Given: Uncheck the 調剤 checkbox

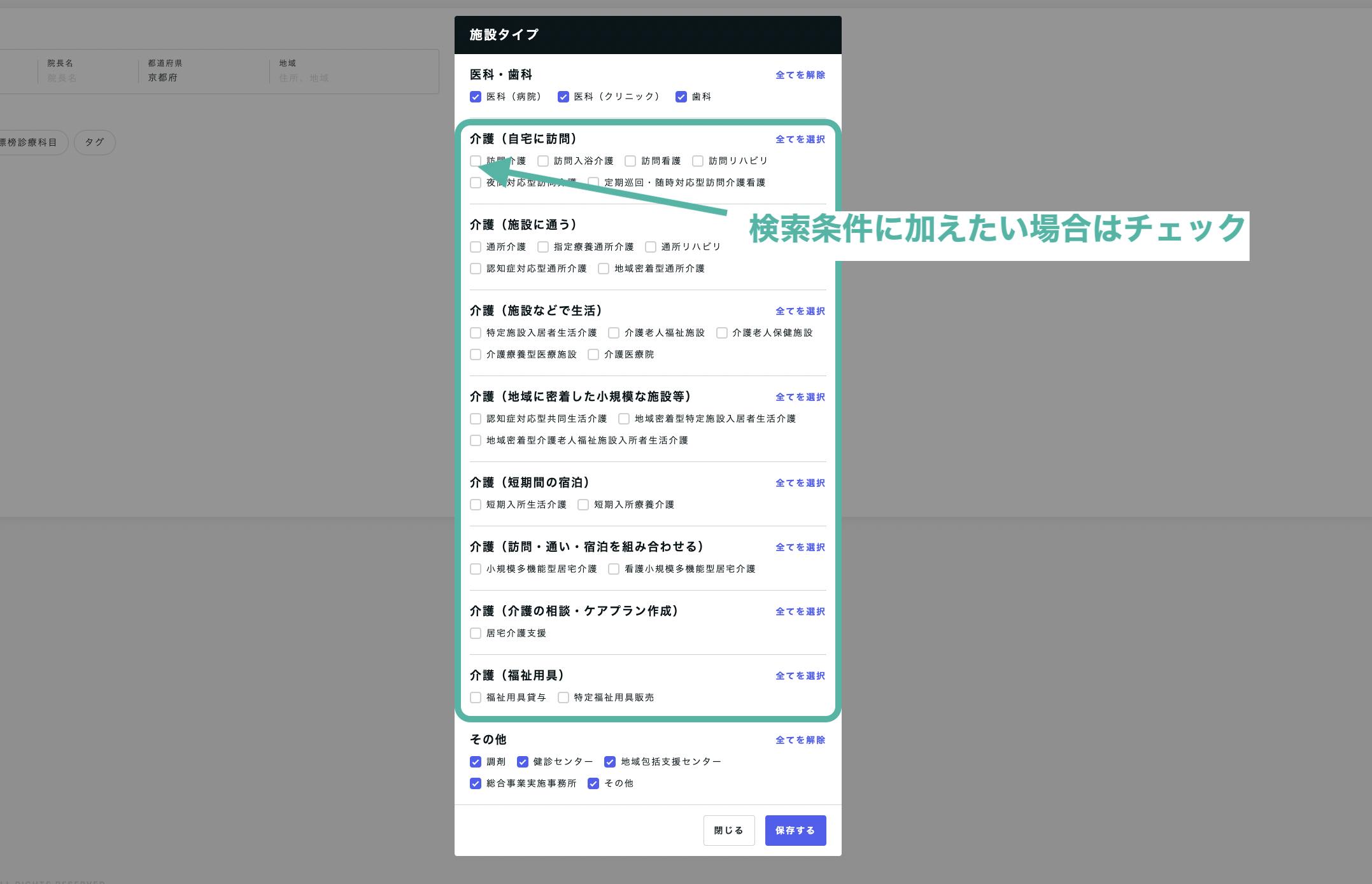Looking at the screenshot, I should point(476,762).
